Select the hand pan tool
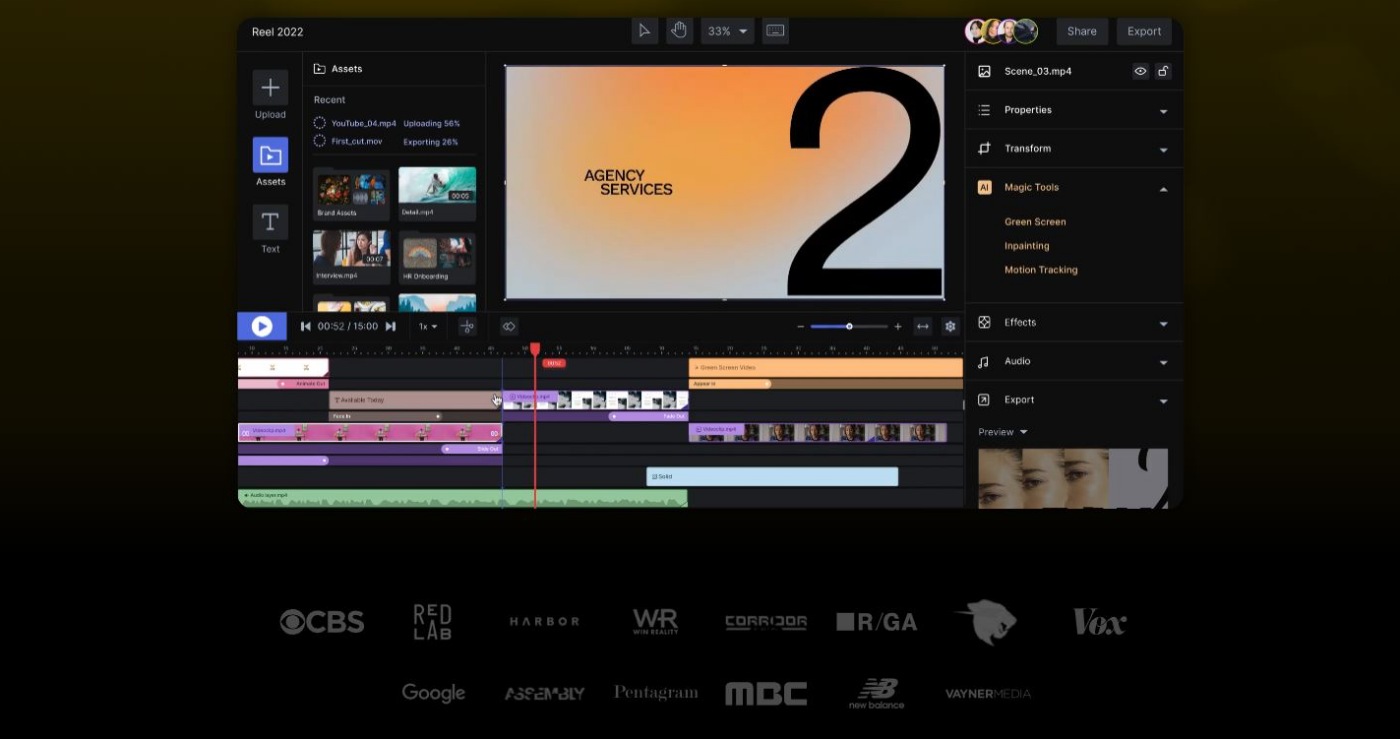This screenshot has width=1400, height=739. click(x=679, y=31)
